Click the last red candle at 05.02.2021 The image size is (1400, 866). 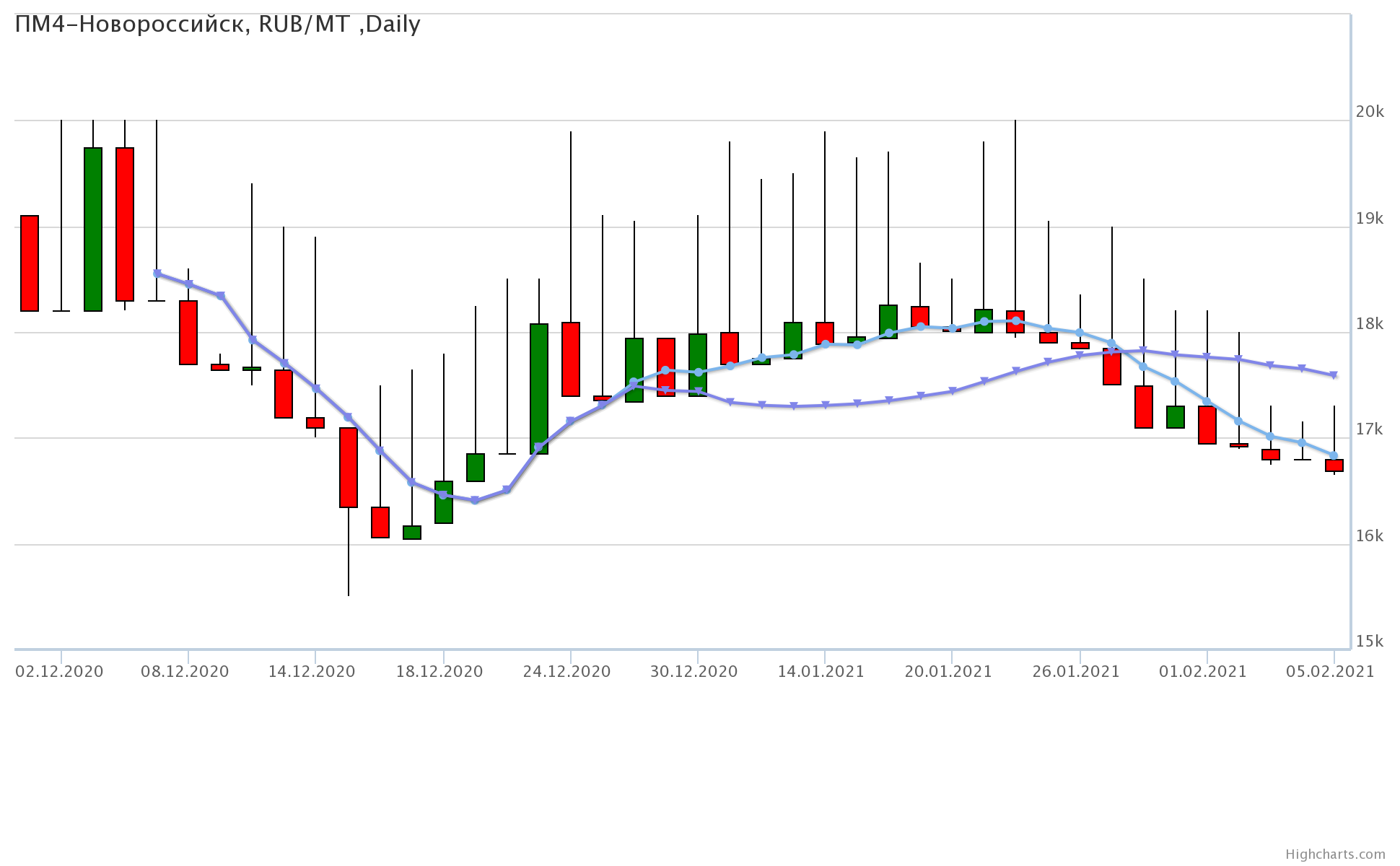click(1334, 465)
